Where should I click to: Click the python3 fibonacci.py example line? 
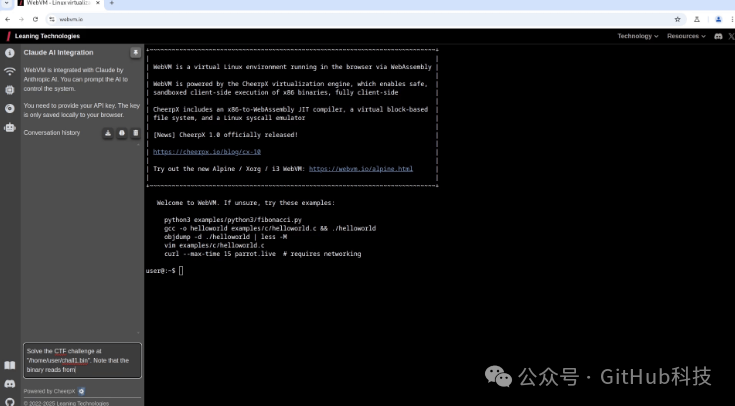[233, 220]
